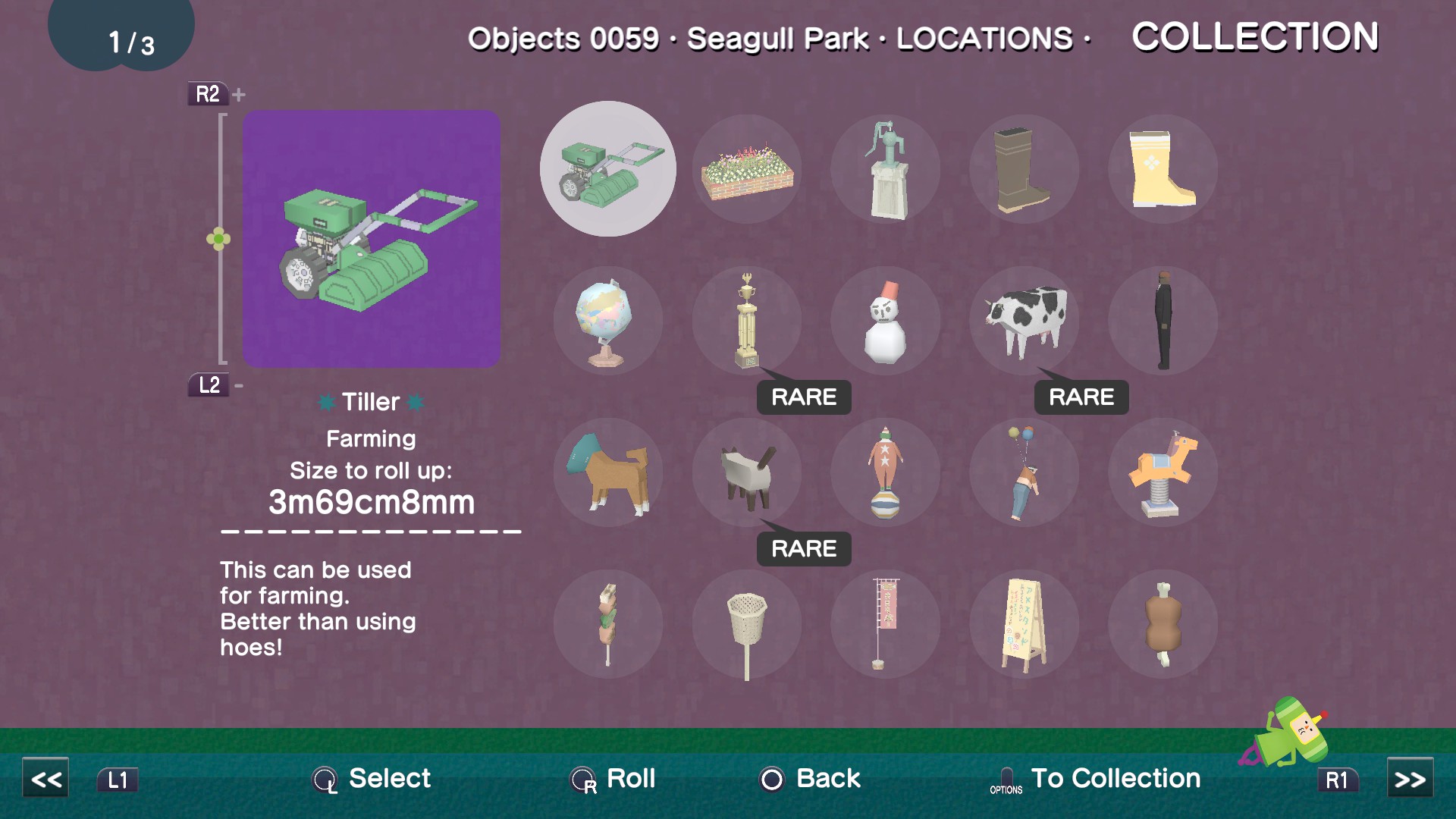Select the clown on ball icon
The width and height of the screenshot is (1456, 819).
click(x=886, y=472)
